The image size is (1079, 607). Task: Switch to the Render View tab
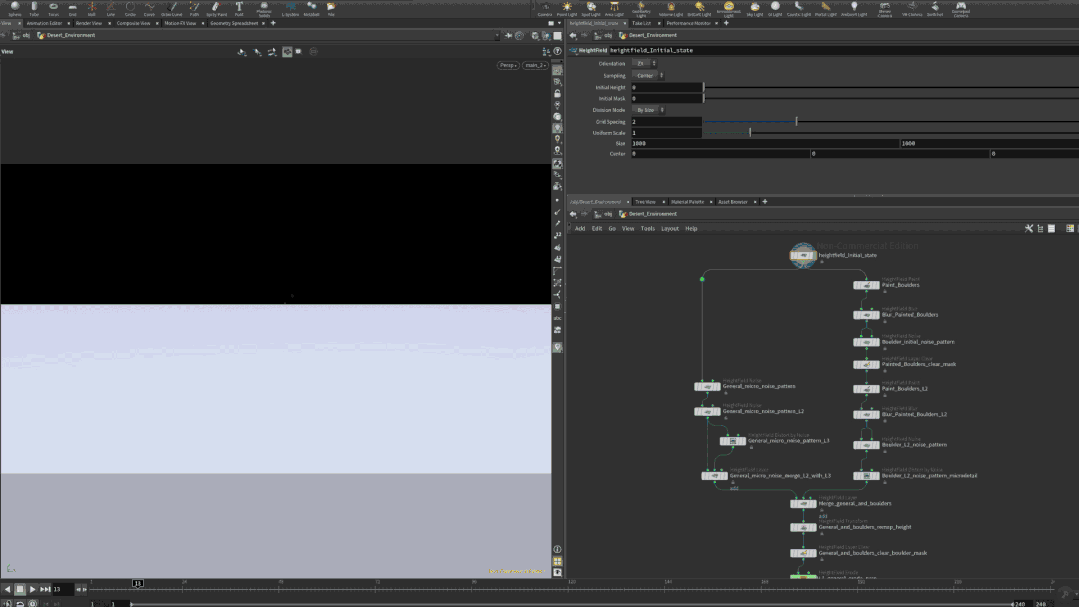coord(89,23)
